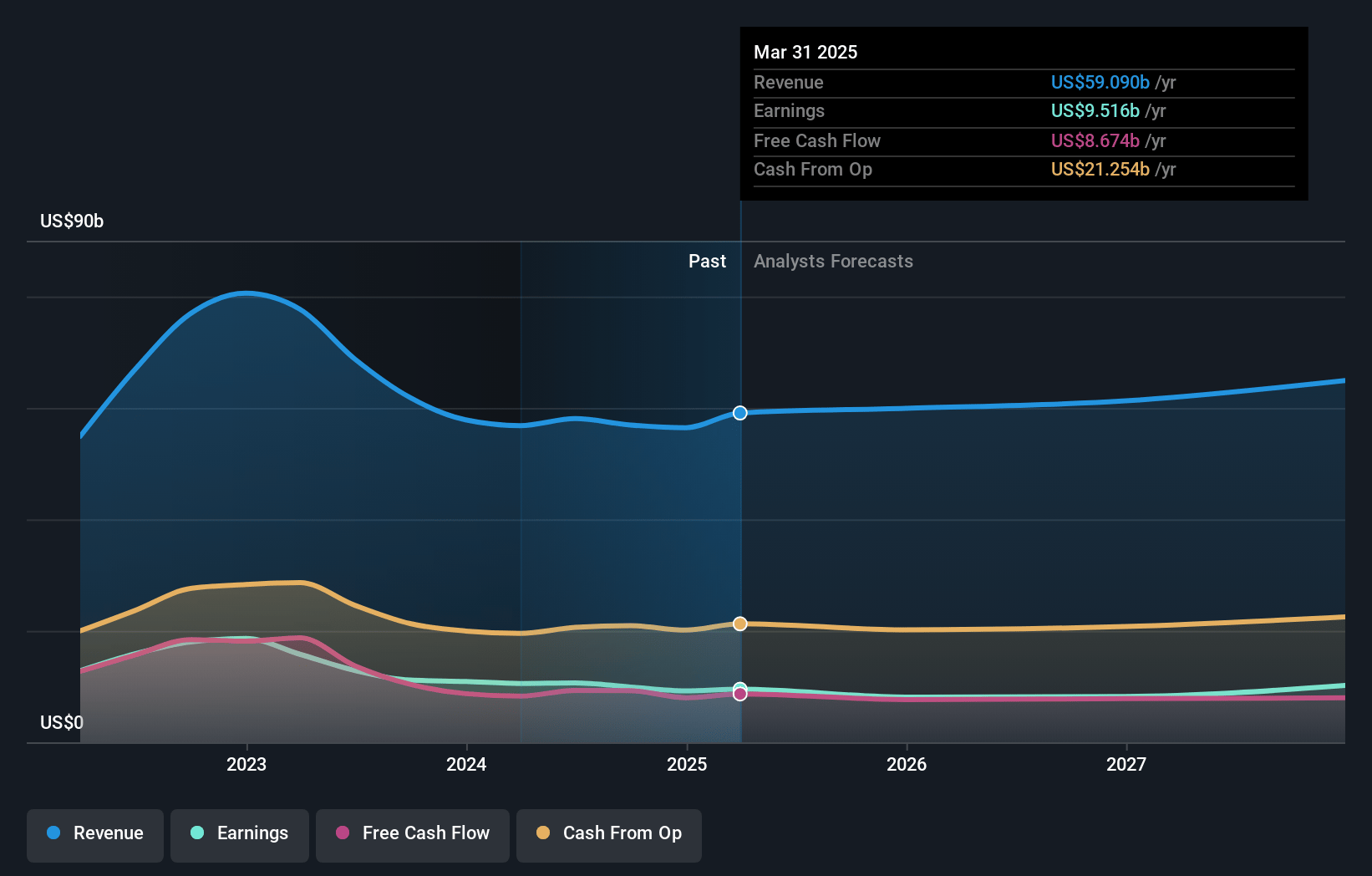The width and height of the screenshot is (1372, 876).
Task: Click the Cash From Op label in tooltip
Action: (x=813, y=169)
